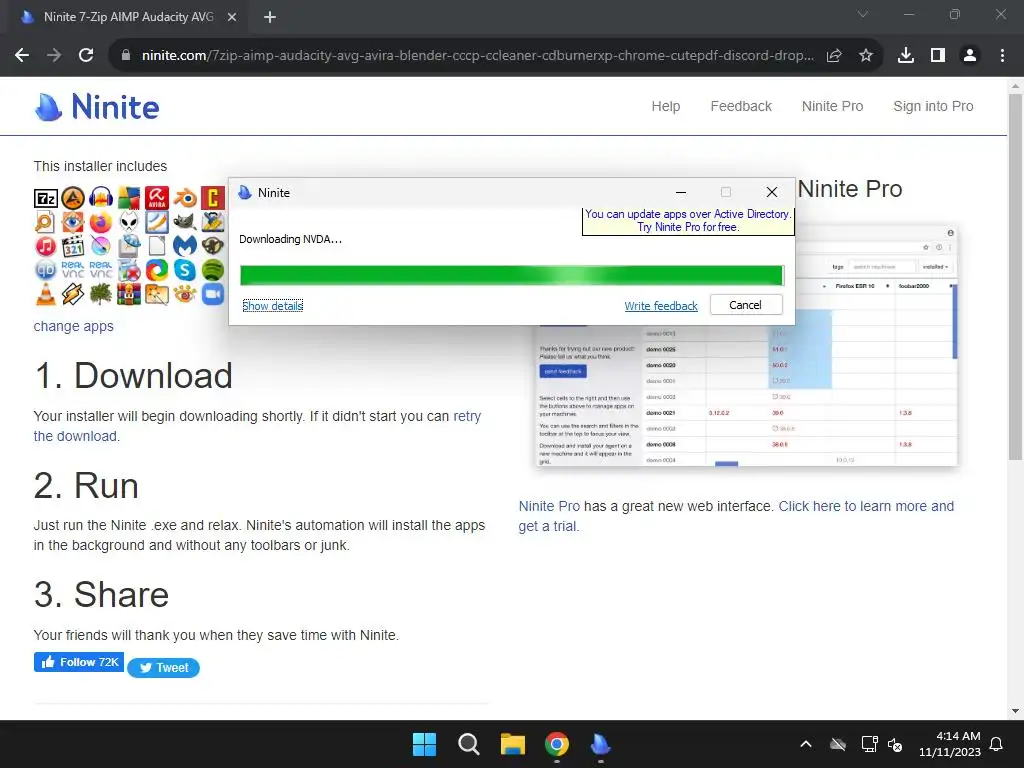Viewport: 1024px width, 768px height.
Task: Open Chrome three-dot menu
Action: point(1002,56)
